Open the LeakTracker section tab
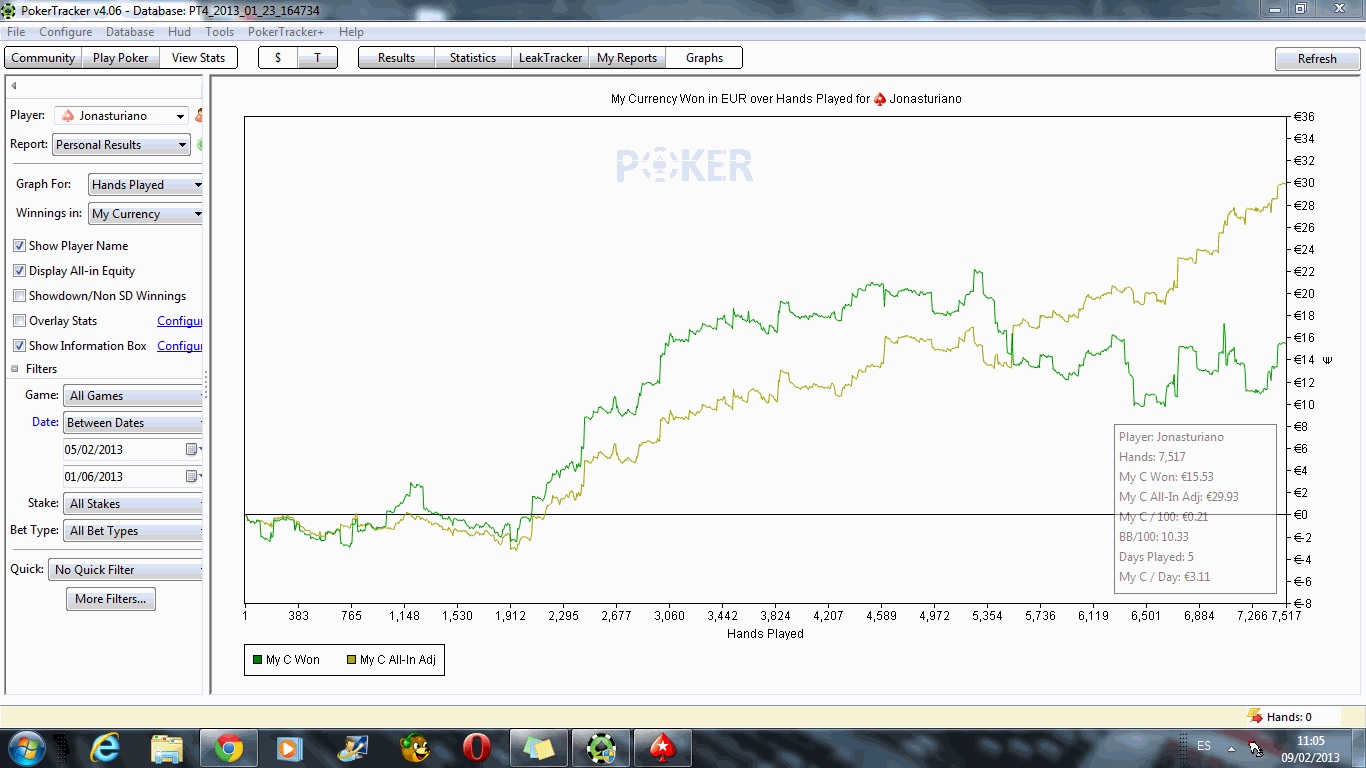The width and height of the screenshot is (1366, 768). point(550,58)
